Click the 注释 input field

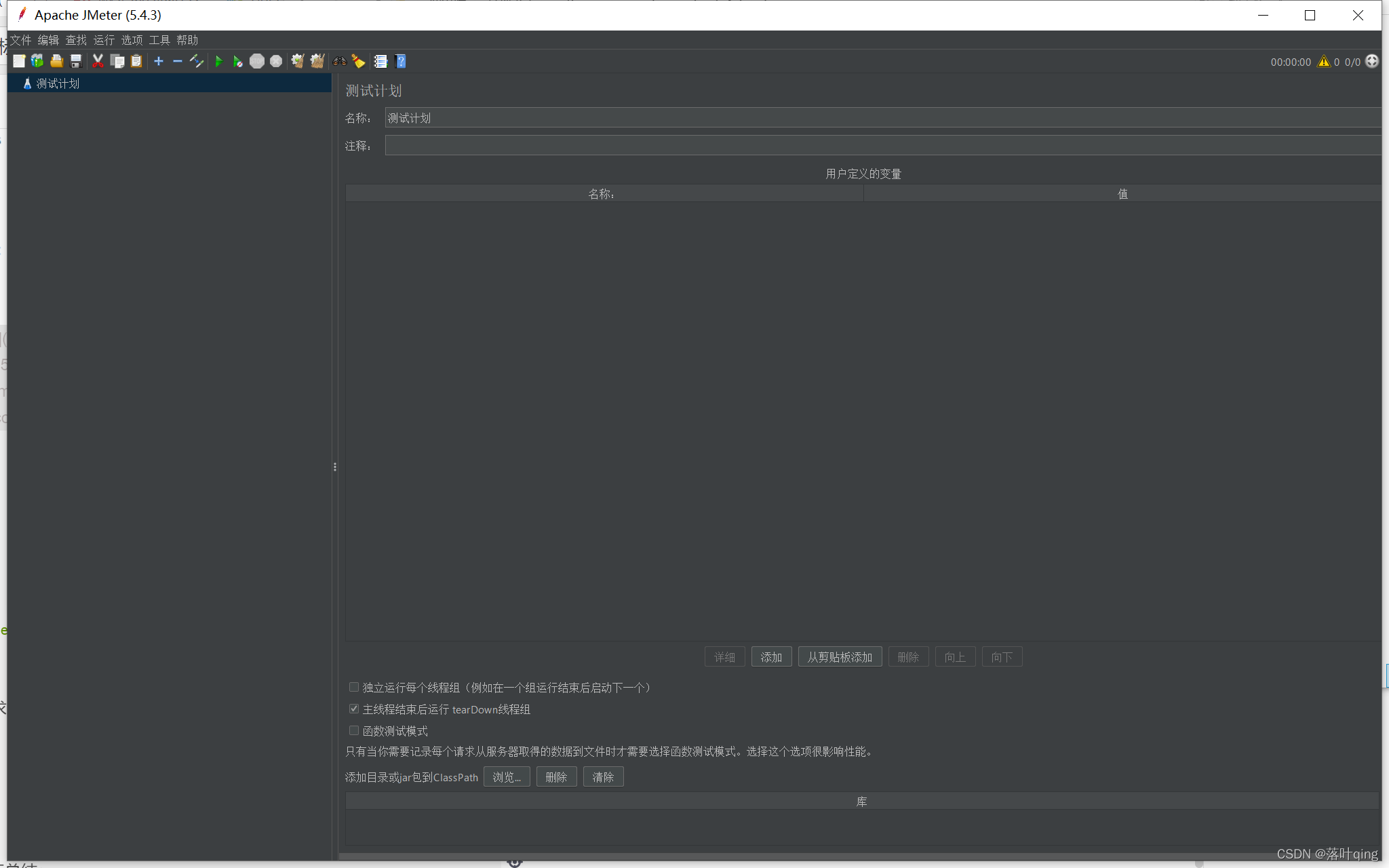coord(882,146)
